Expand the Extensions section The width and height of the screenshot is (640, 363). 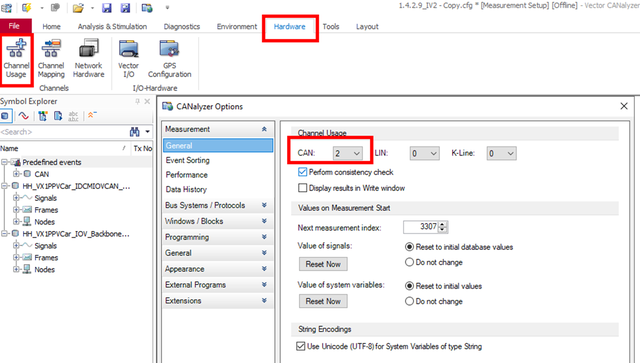(x=264, y=301)
